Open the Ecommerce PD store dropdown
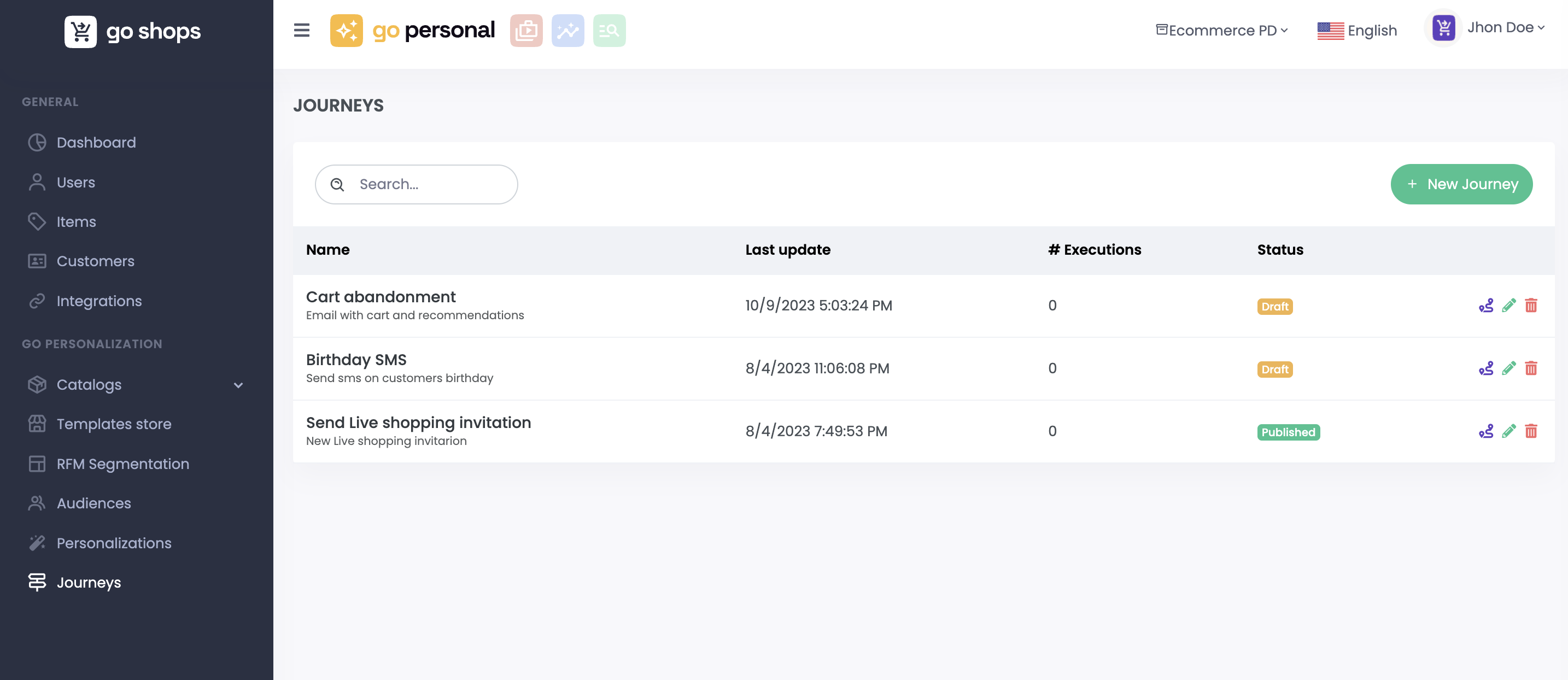The image size is (1568, 680). coord(1222,31)
